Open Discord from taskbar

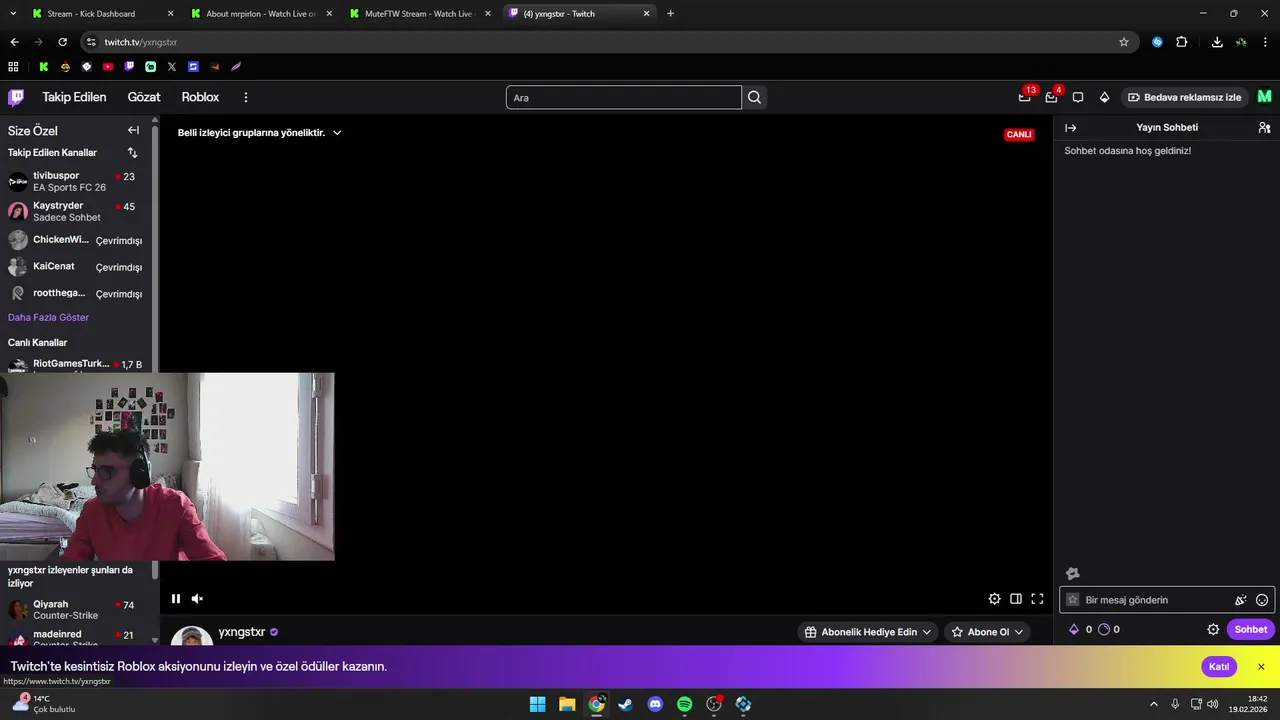tap(655, 704)
